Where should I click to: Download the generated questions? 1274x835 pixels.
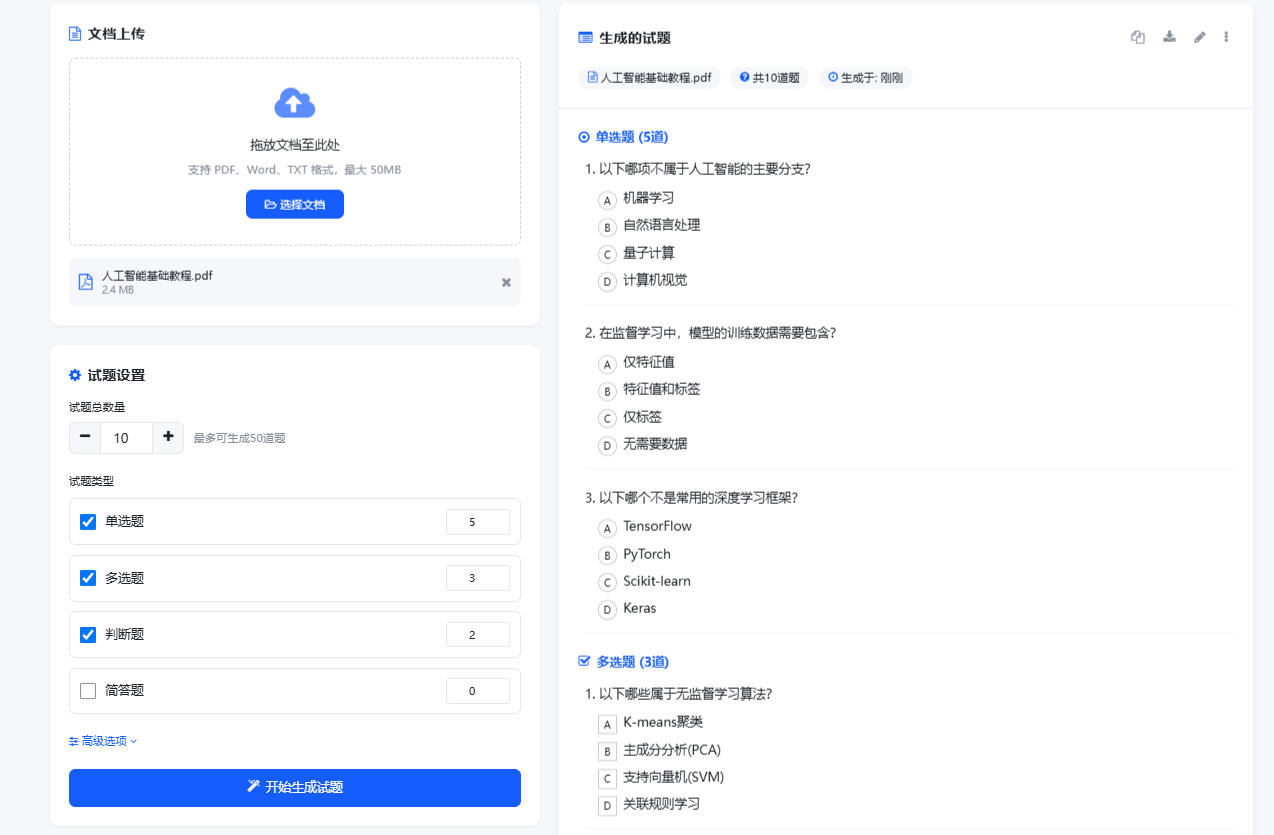pos(1169,37)
